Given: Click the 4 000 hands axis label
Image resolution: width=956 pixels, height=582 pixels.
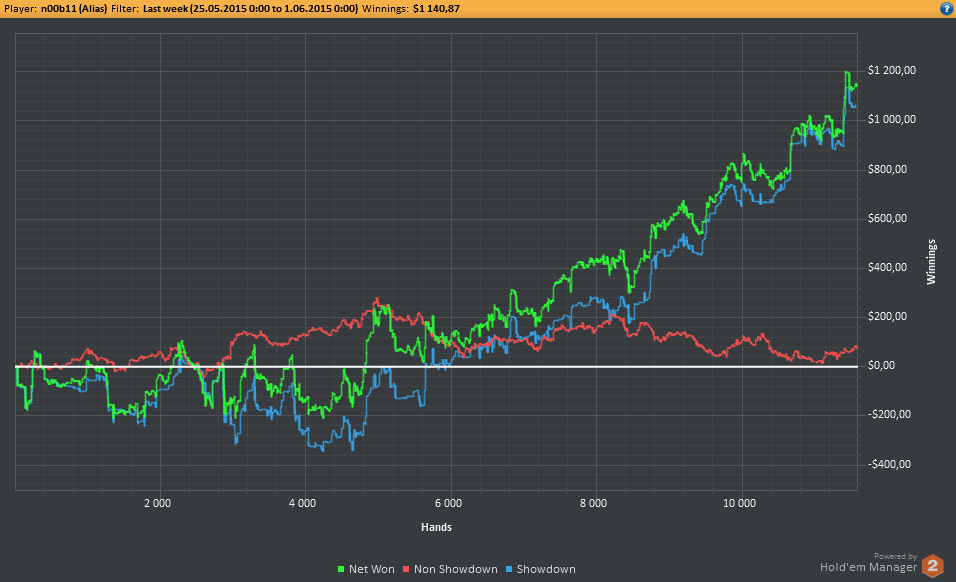Looking at the screenshot, I should [302, 503].
